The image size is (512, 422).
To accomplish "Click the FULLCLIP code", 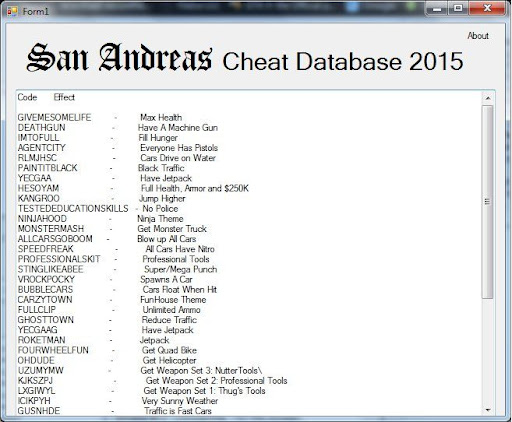I will pos(37,309).
